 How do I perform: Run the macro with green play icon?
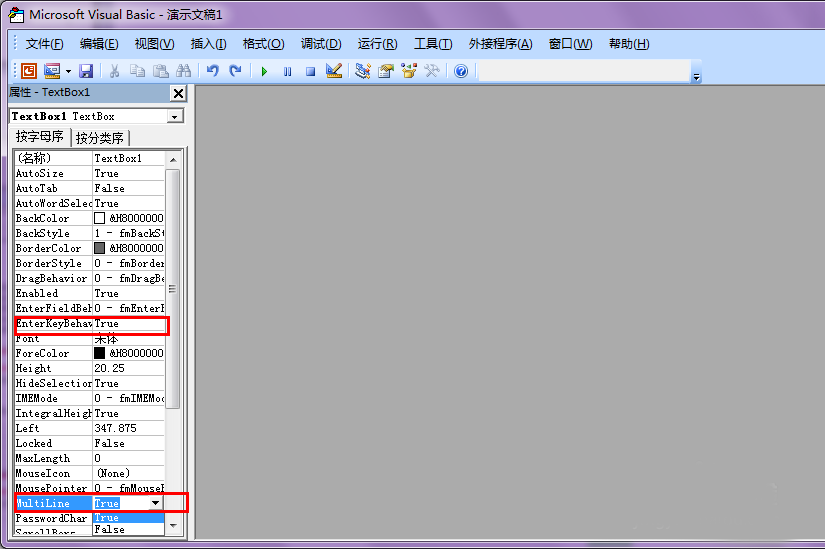pos(264,71)
